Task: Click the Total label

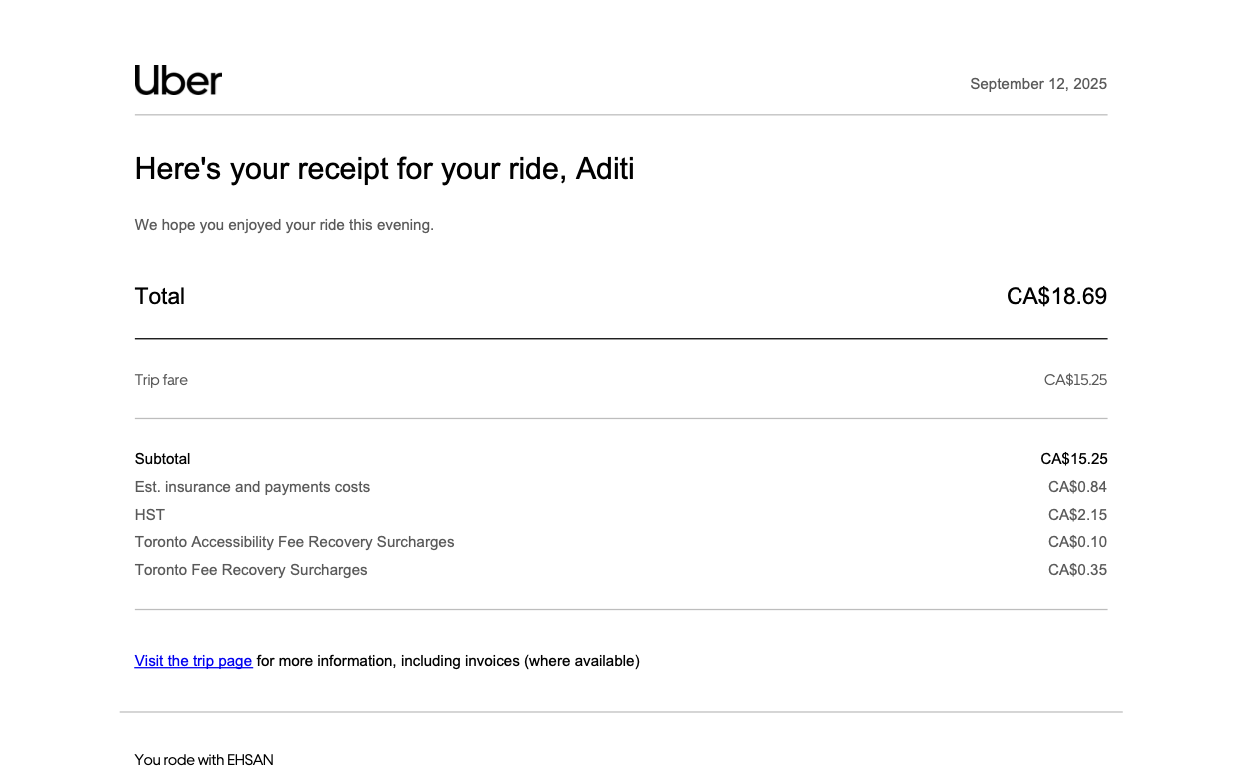Action: click(x=160, y=296)
